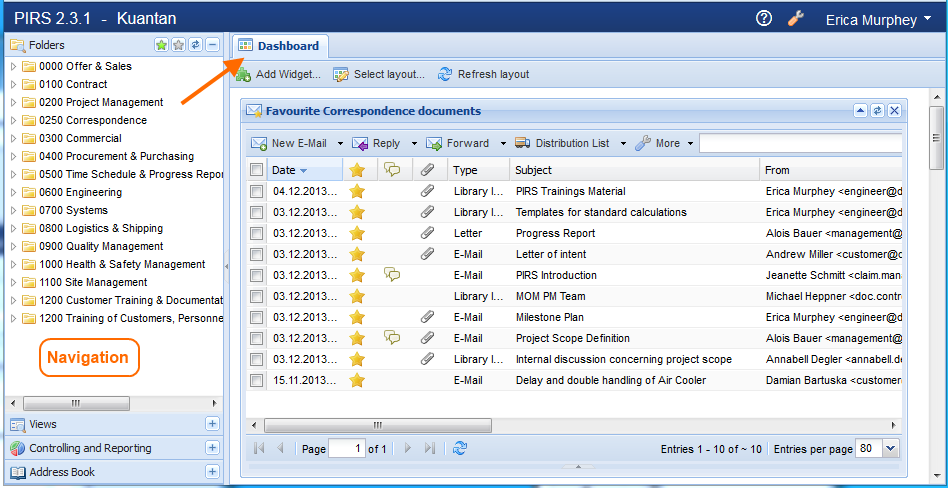Click paperclip on Progress Report row

click(427, 233)
